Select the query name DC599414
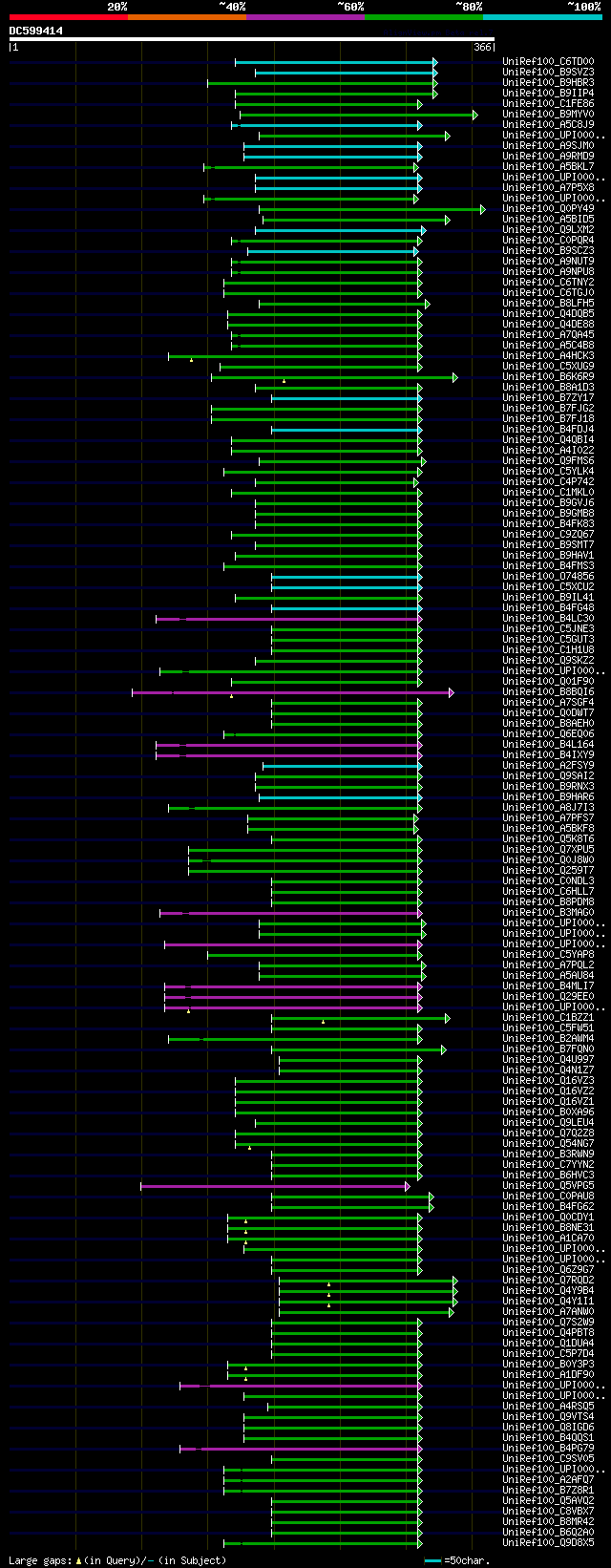 coord(36,31)
